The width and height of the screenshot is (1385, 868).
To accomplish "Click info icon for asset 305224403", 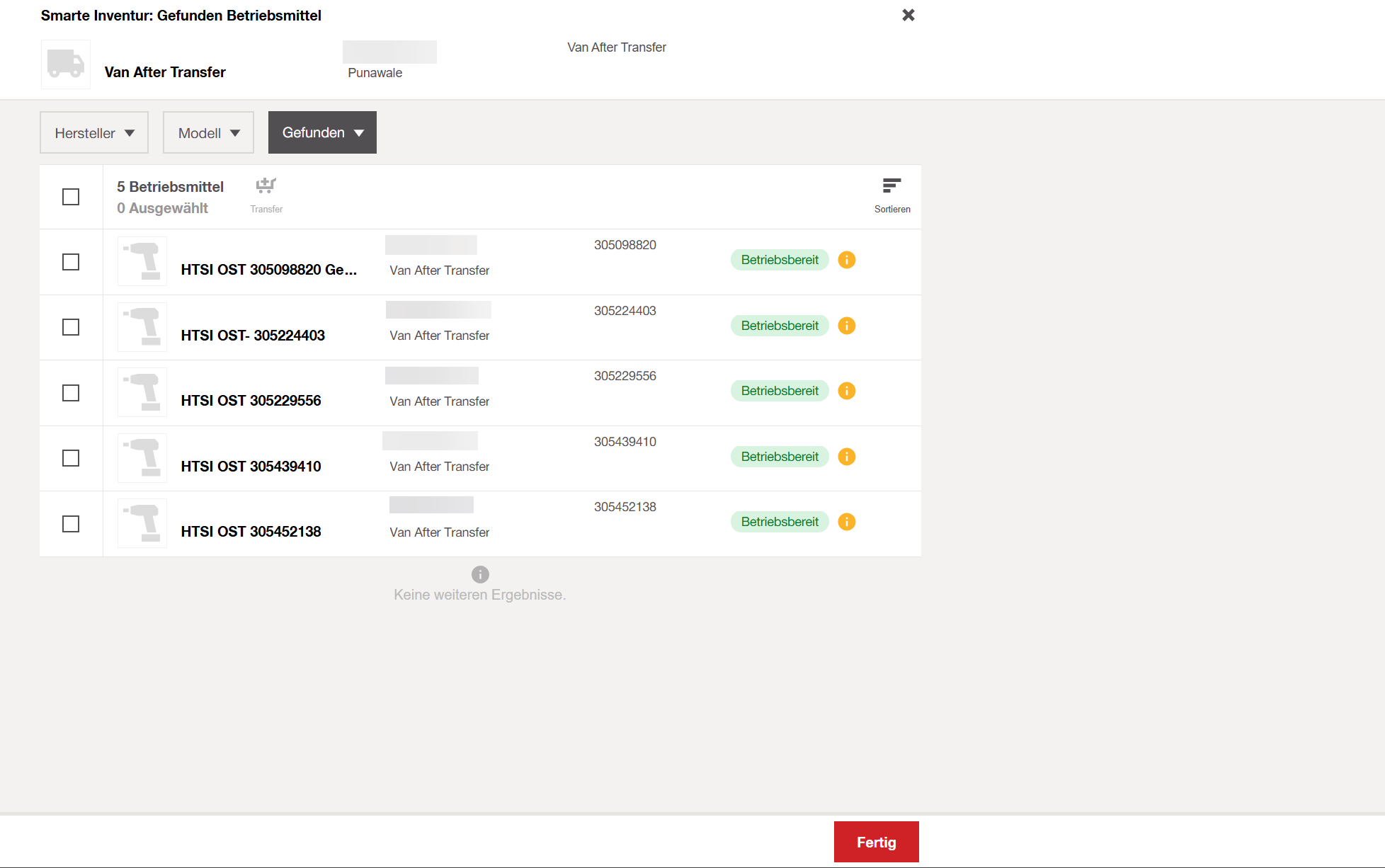I will pos(846,326).
